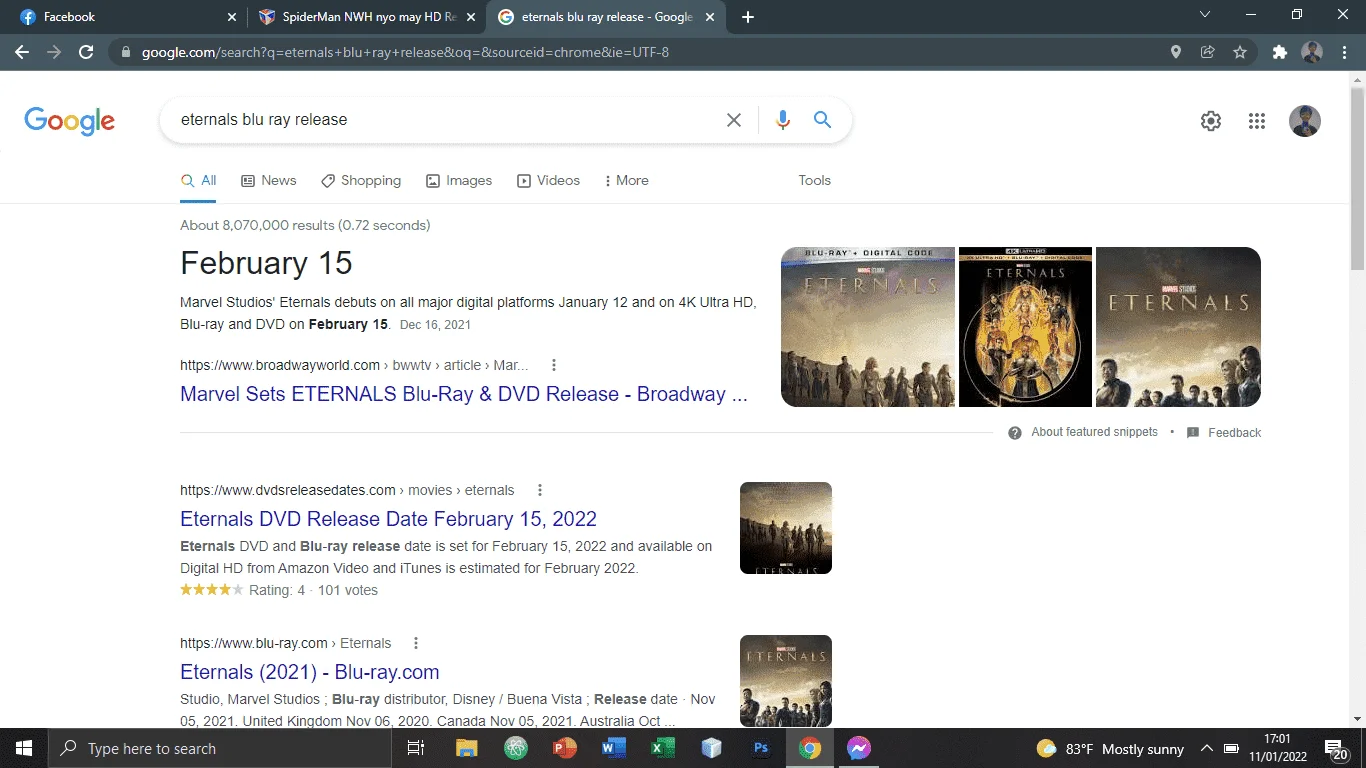Start a voice search with the microphone
Image resolution: width=1366 pixels, height=768 pixels.
pyautogui.click(x=783, y=120)
